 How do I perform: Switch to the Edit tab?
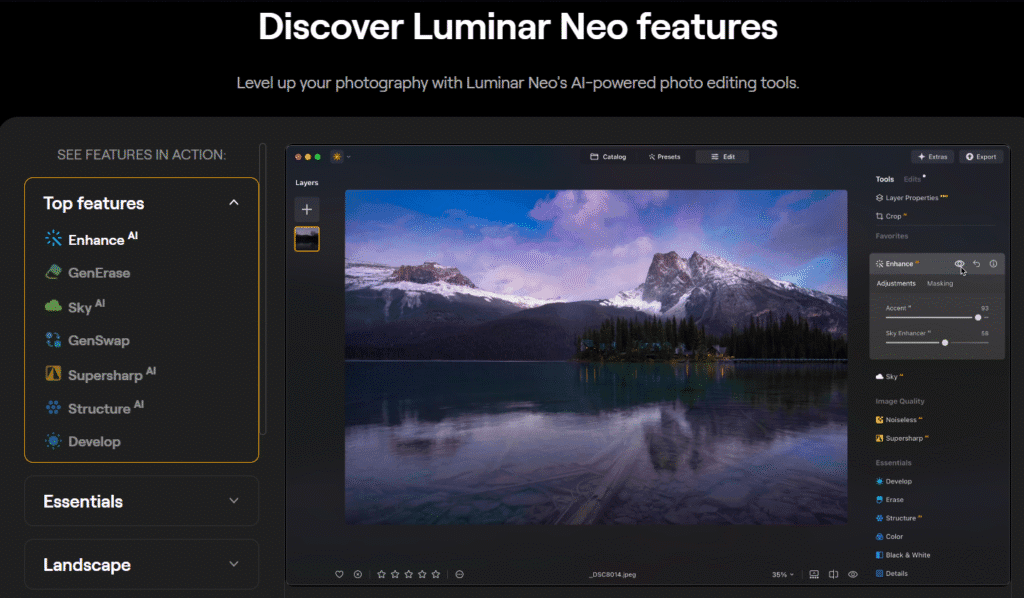pyautogui.click(x=723, y=157)
